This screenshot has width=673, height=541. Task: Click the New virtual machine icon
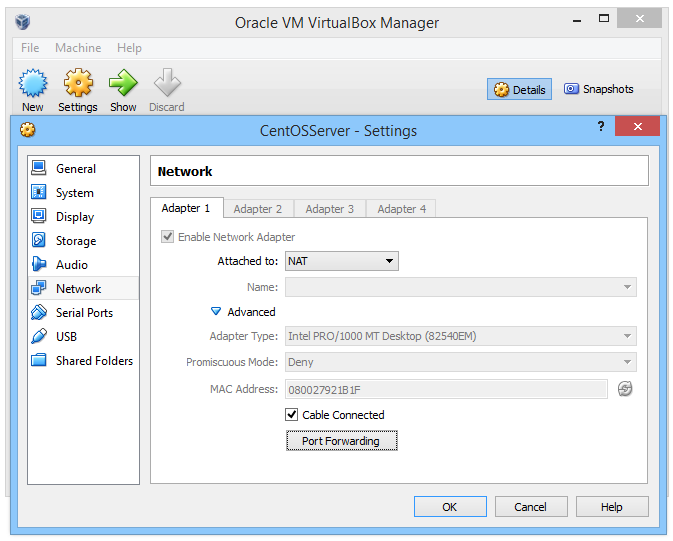tap(33, 83)
